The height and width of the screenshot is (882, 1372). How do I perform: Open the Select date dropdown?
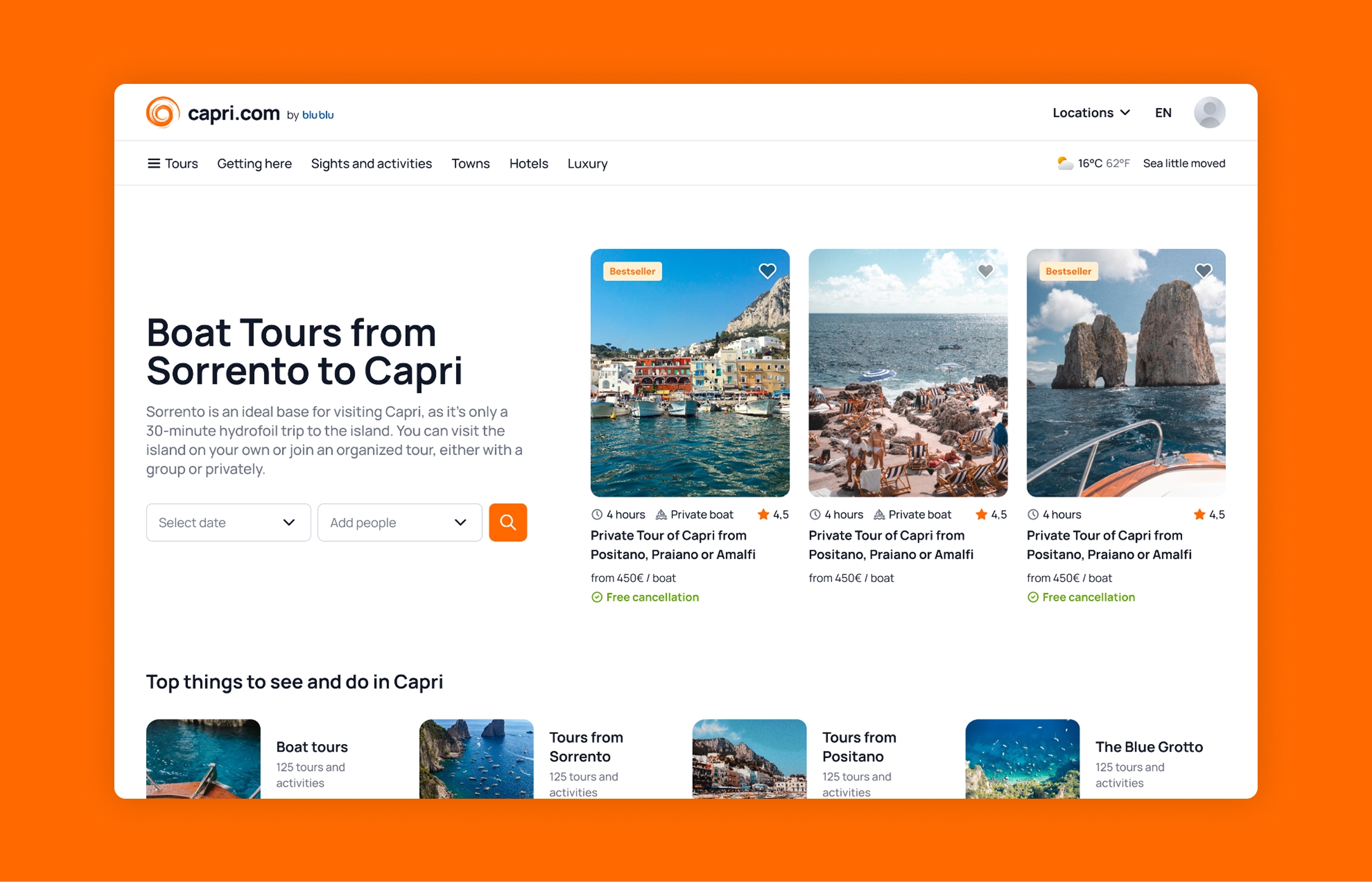[228, 522]
